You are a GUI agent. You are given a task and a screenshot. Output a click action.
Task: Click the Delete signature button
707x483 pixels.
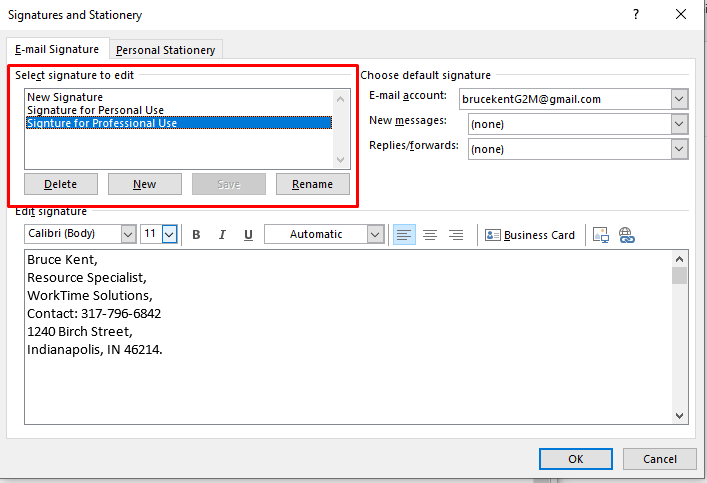60,184
